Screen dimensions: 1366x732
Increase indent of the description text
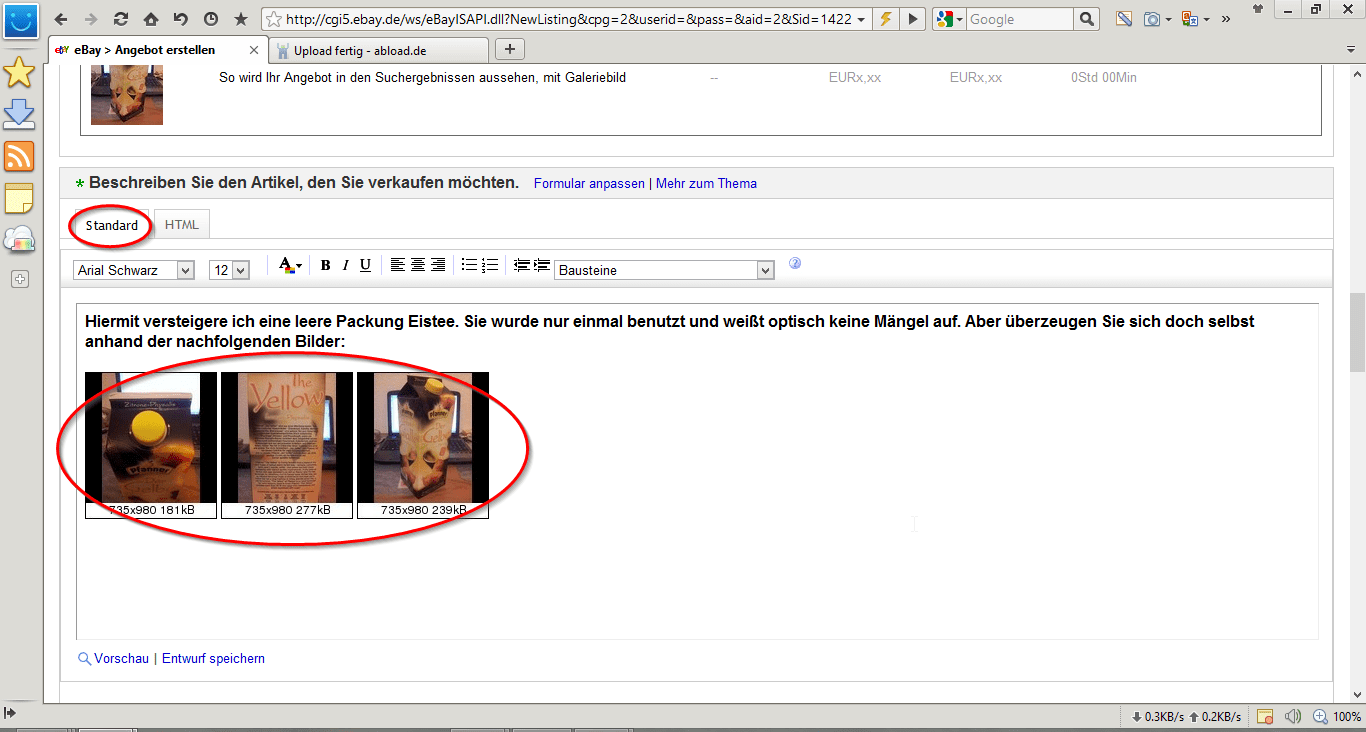click(x=542, y=265)
